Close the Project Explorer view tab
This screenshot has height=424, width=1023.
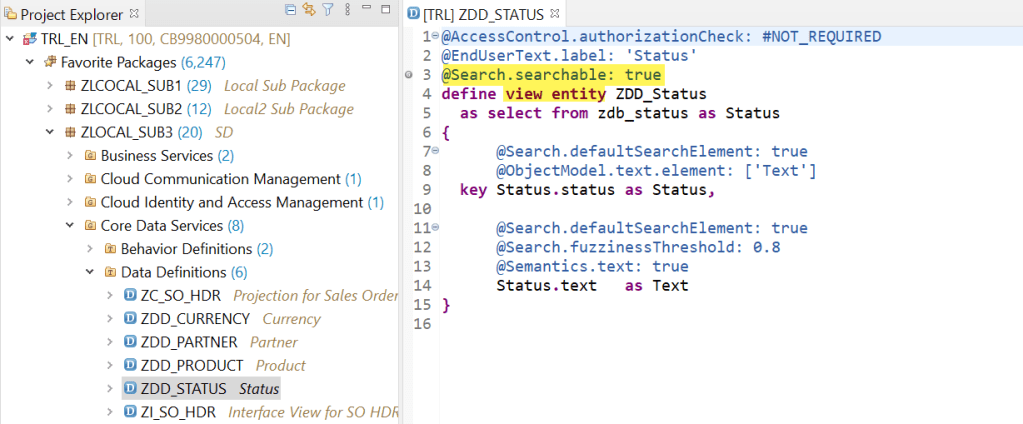pyautogui.click(x=135, y=14)
